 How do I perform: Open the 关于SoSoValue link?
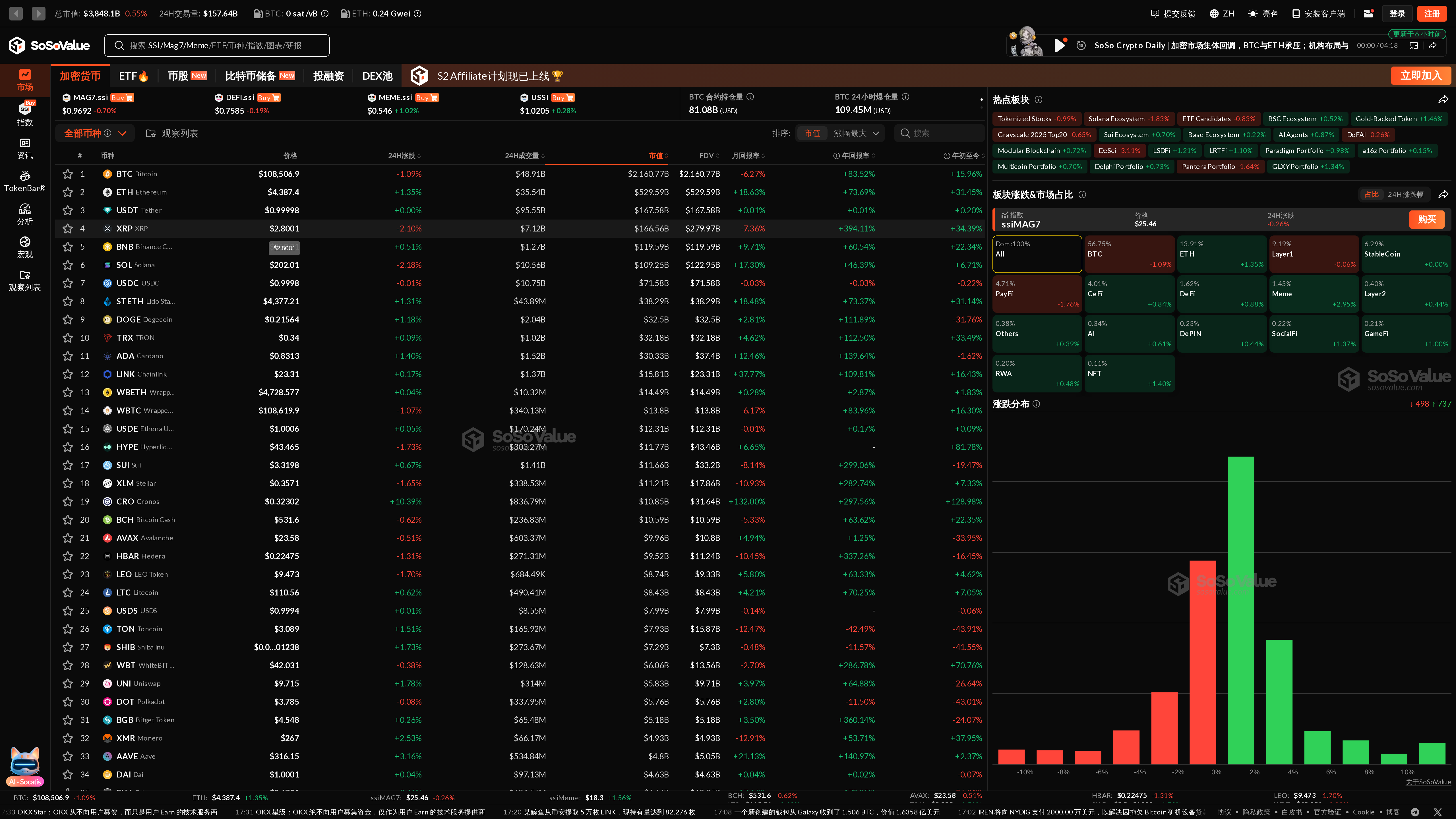point(1428,782)
